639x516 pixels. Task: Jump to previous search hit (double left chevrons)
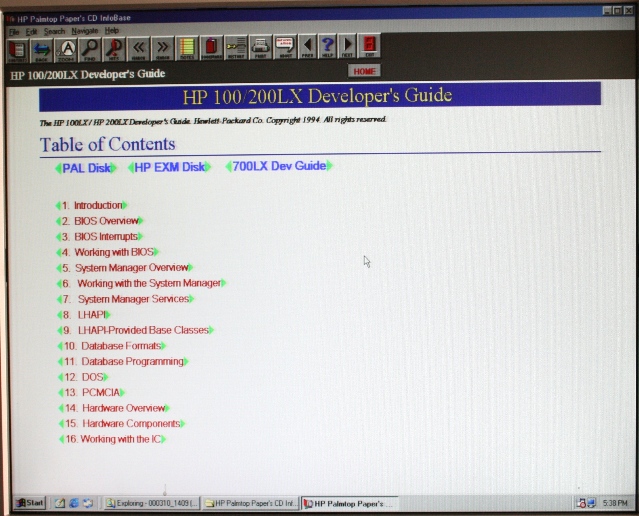coord(139,49)
